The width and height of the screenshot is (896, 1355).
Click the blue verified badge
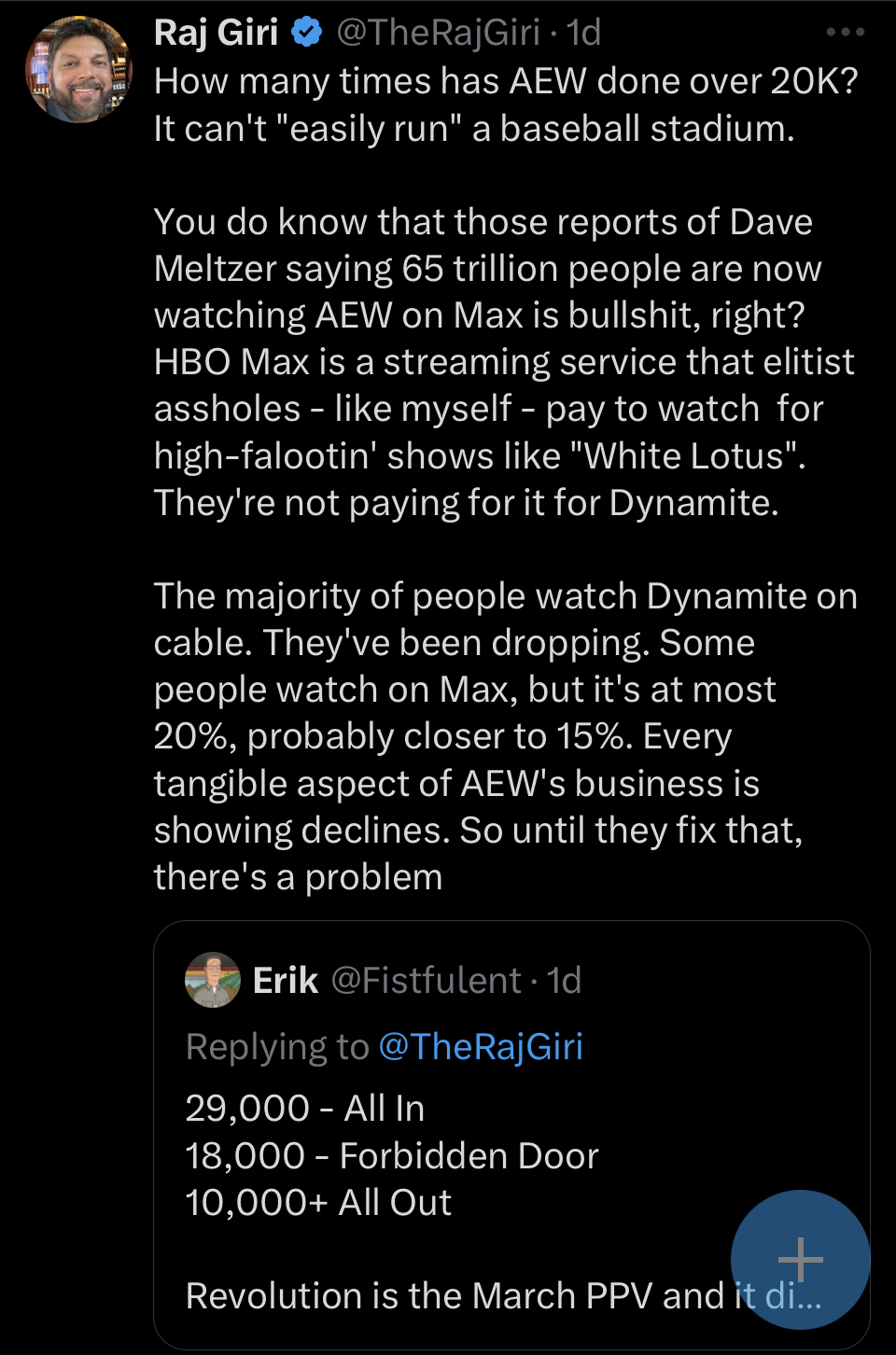[x=307, y=33]
